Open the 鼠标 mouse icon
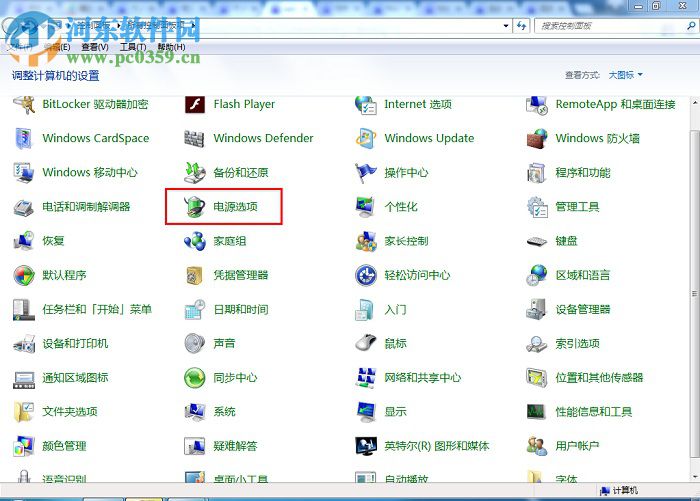Image resolution: width=700 pixels, height=501 pixels. [366, 343]
